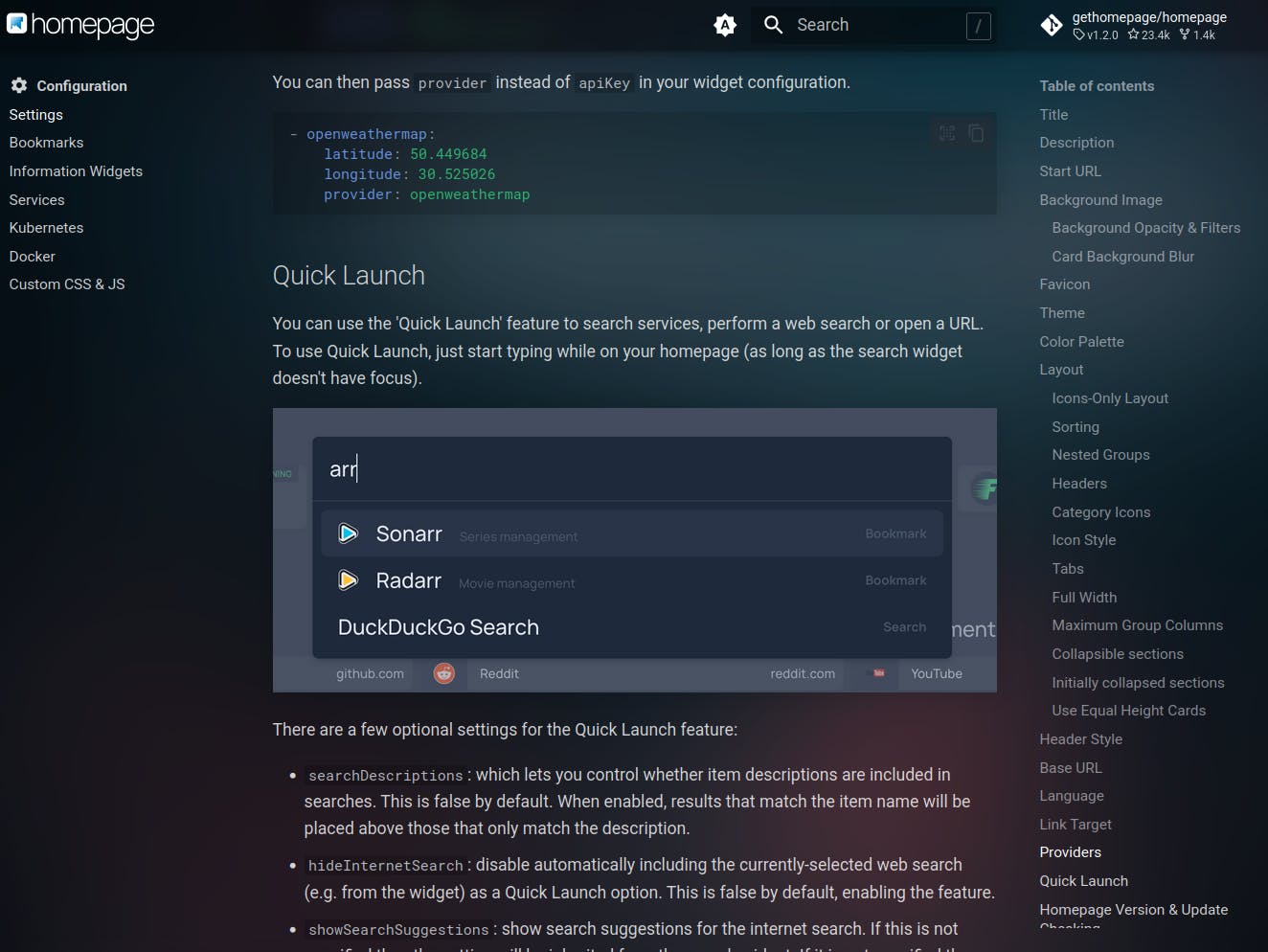Click the homepage site title text
Viewport: 1268px width, 952px height.
pos(93,25)
